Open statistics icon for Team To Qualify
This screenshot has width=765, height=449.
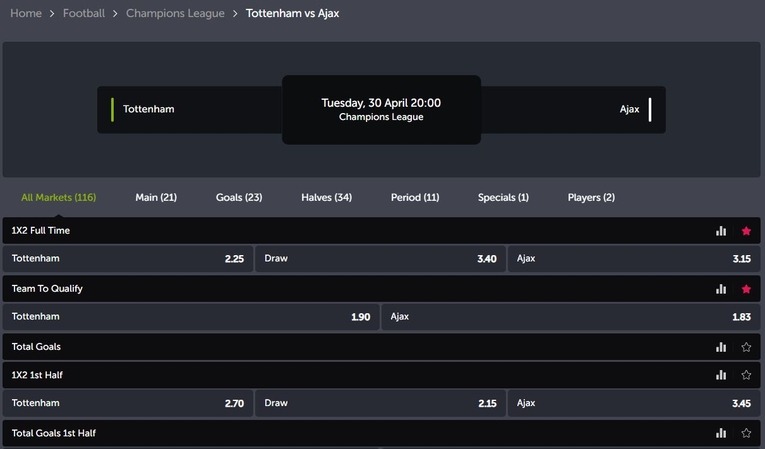pyautogui.click(x=721, y=289)
